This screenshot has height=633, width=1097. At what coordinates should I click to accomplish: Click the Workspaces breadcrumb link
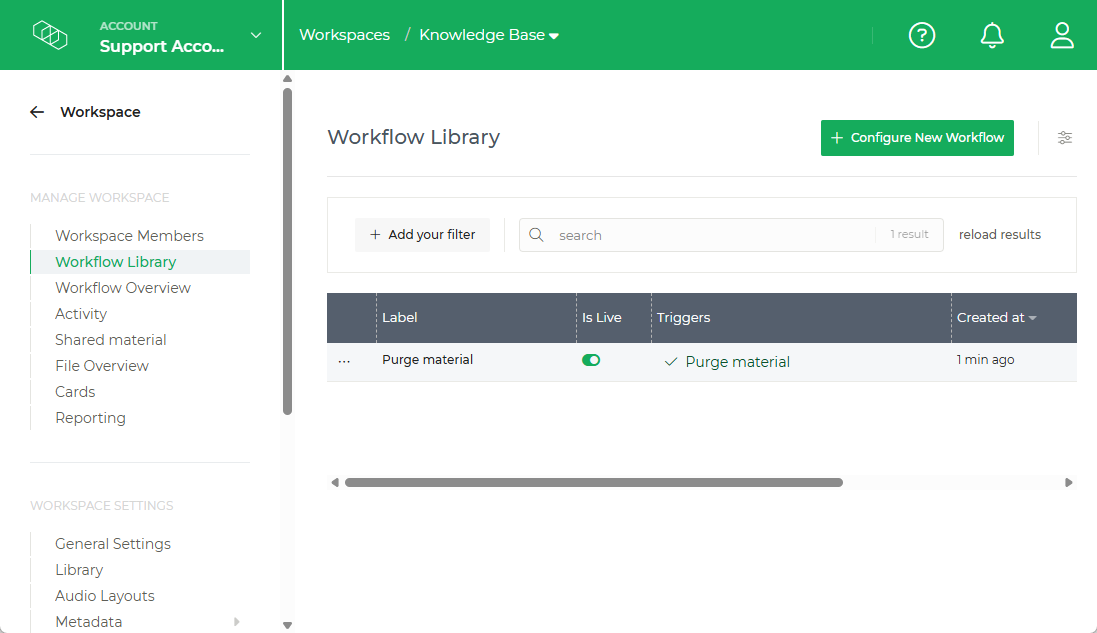pyautogui.click(x=344, y=35)
